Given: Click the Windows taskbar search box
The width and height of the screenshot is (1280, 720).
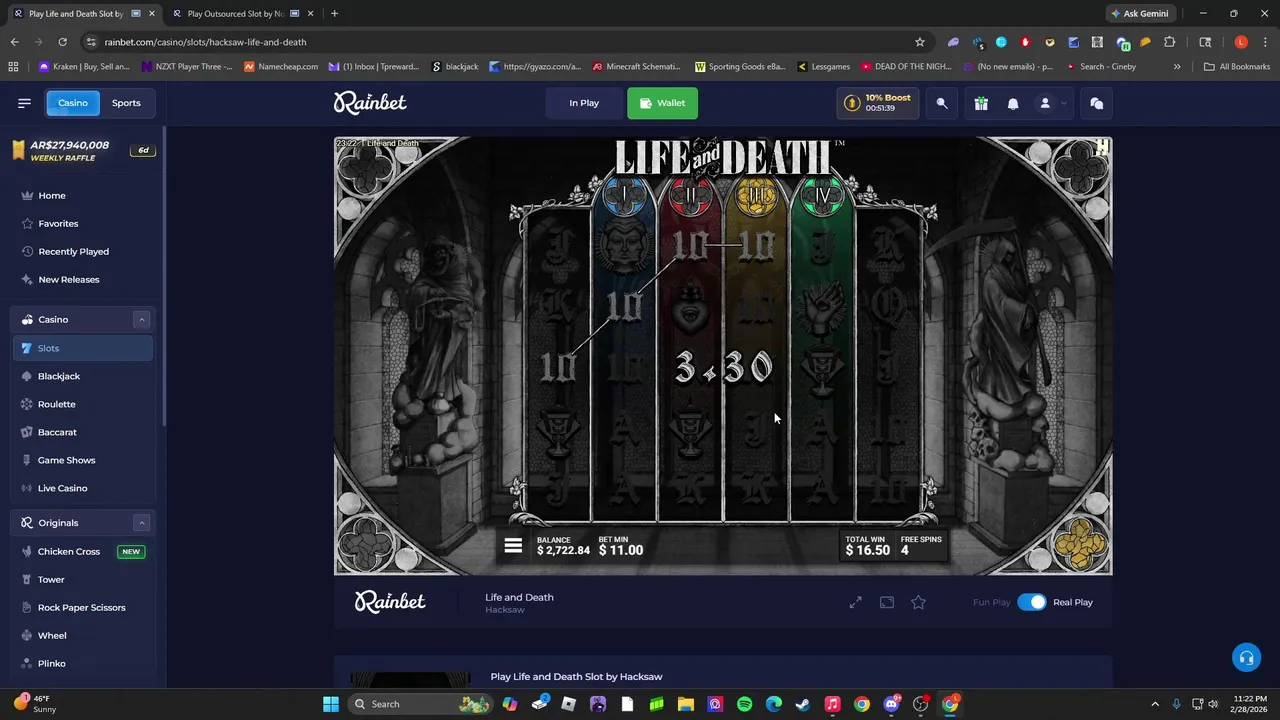Looking at the screenshot, I should click(x=420, y=704).
